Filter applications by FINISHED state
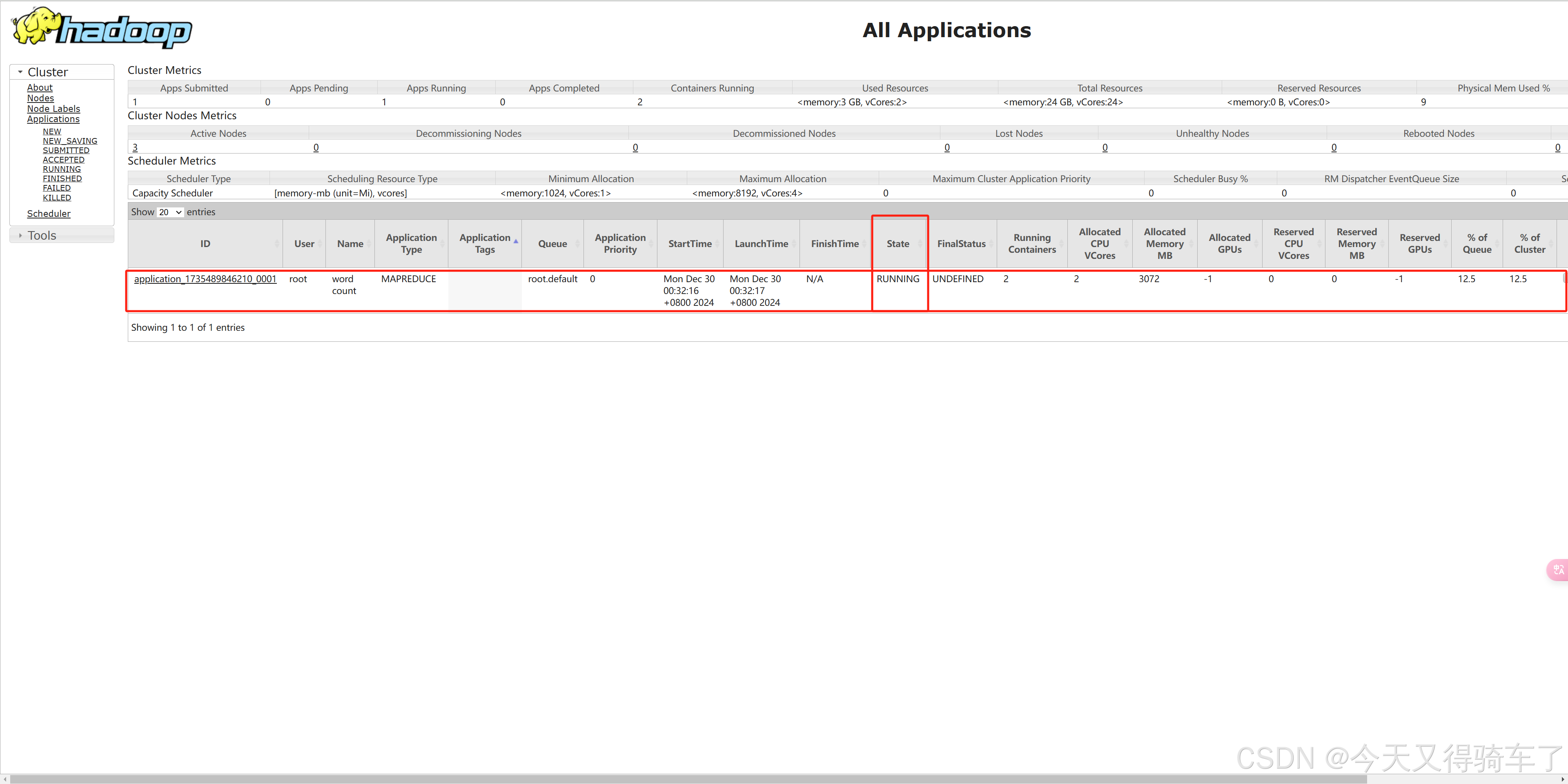 (x=62, y=178)
